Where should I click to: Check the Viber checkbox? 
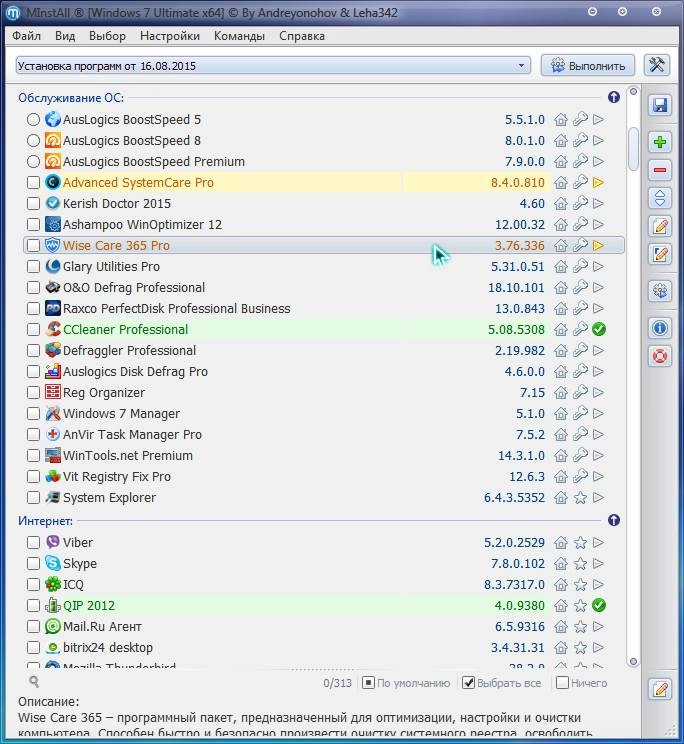pyautogui.click(x=33, y=542)
